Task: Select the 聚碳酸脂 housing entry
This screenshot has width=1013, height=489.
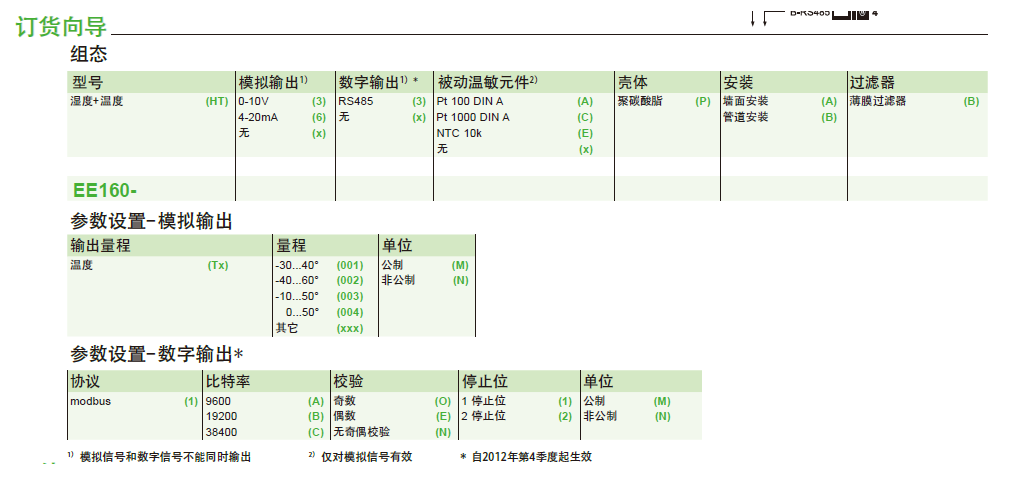Action: coord(640,101)
